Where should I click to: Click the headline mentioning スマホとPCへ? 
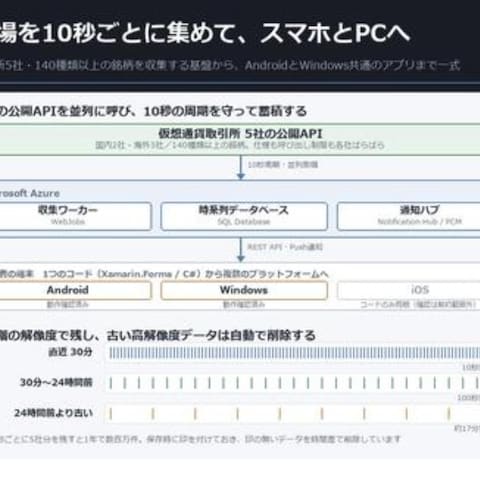(x=204, y=33)
